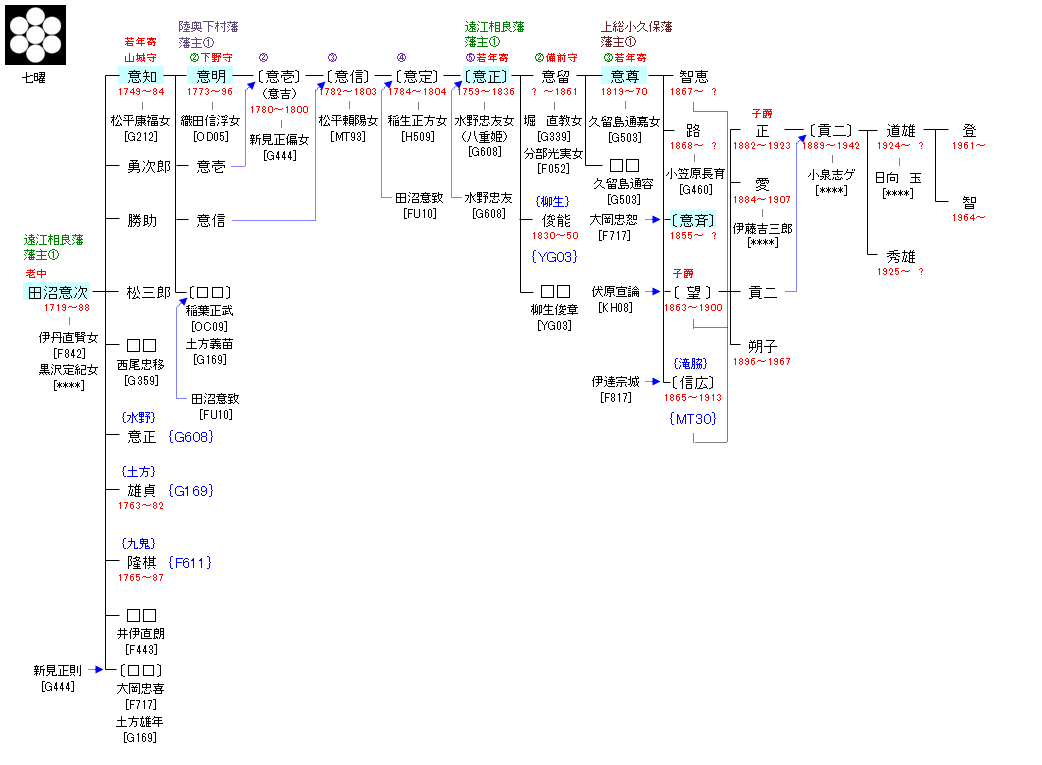Open the [G339] reference under 堀直教女
The image size is (1042, 765).
pos(553,136)
